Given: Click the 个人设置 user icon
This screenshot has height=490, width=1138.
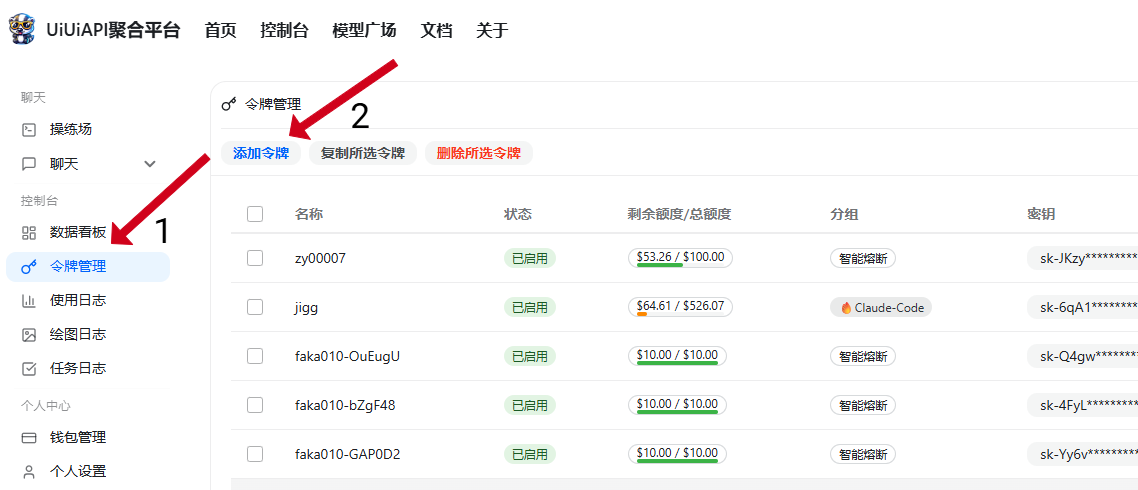Looking at the screenshot, I should coord(29,471).
